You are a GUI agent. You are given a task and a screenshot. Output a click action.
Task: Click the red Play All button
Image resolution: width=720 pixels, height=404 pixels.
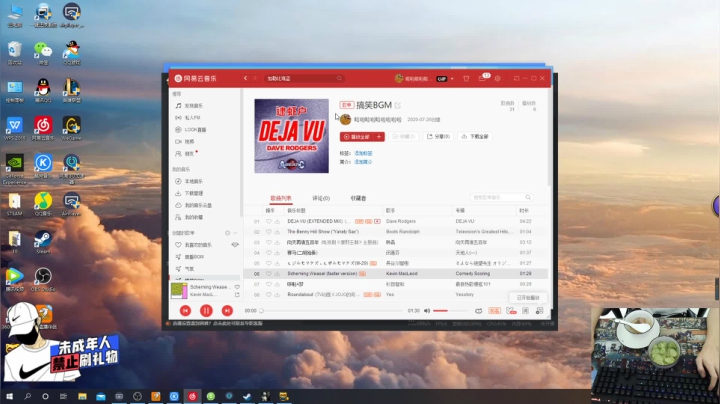(x=357, y=136)
